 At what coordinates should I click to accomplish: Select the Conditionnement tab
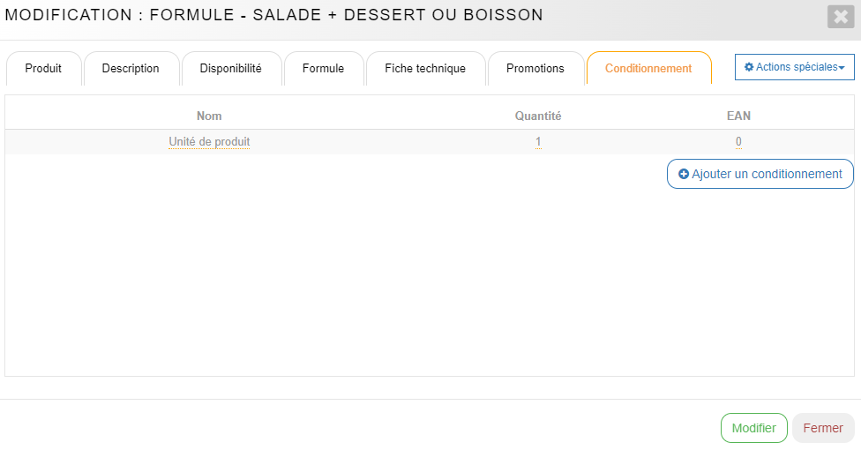pos(648,68)
